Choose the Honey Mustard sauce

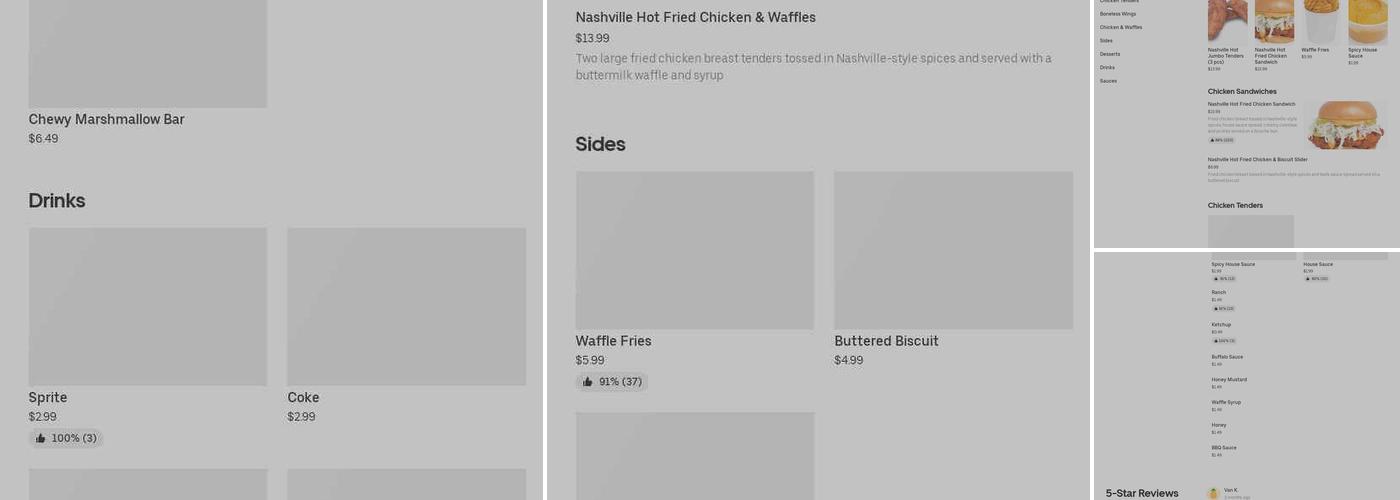point(1229,380)
